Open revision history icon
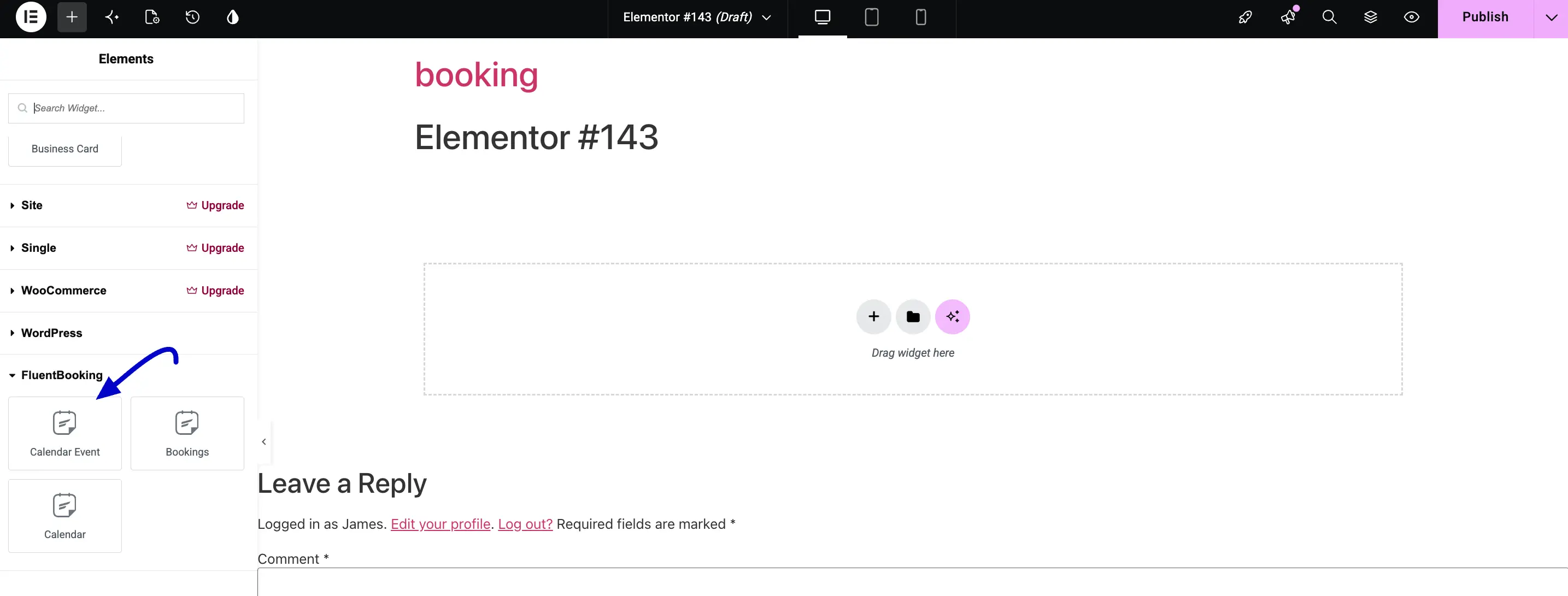Image resolution: width=1568 pixels, height=596 pixels. point(192,17)
